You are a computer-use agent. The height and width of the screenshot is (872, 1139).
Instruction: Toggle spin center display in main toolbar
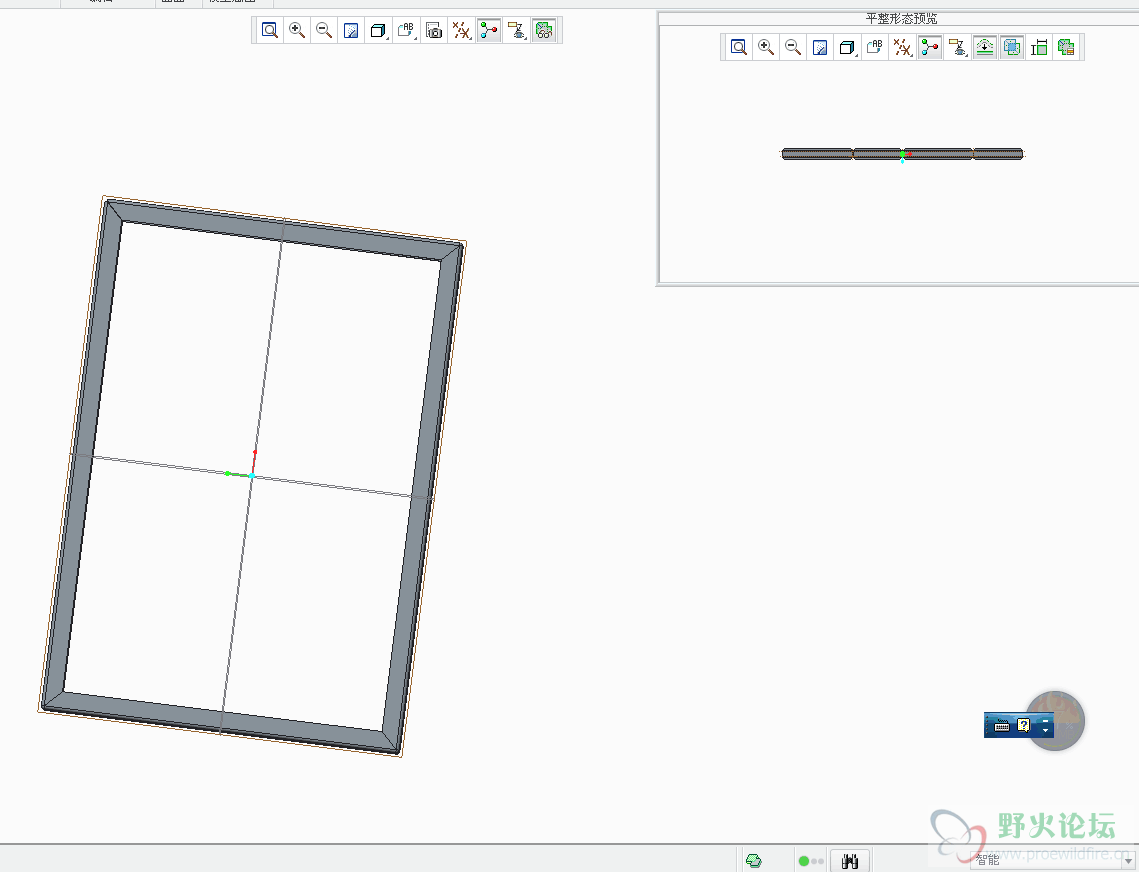(489, 31)
